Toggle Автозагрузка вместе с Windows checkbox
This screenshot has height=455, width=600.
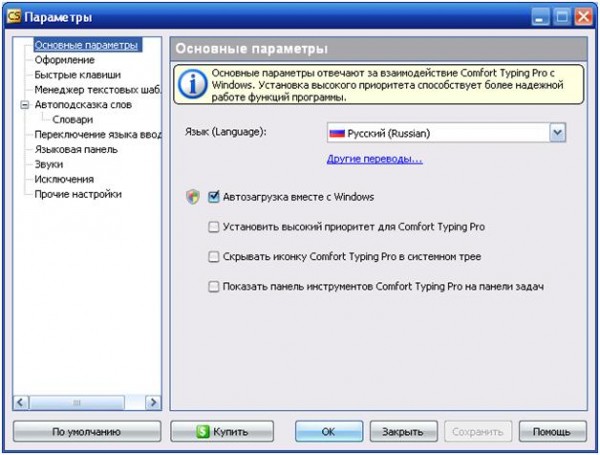[214, 197]
